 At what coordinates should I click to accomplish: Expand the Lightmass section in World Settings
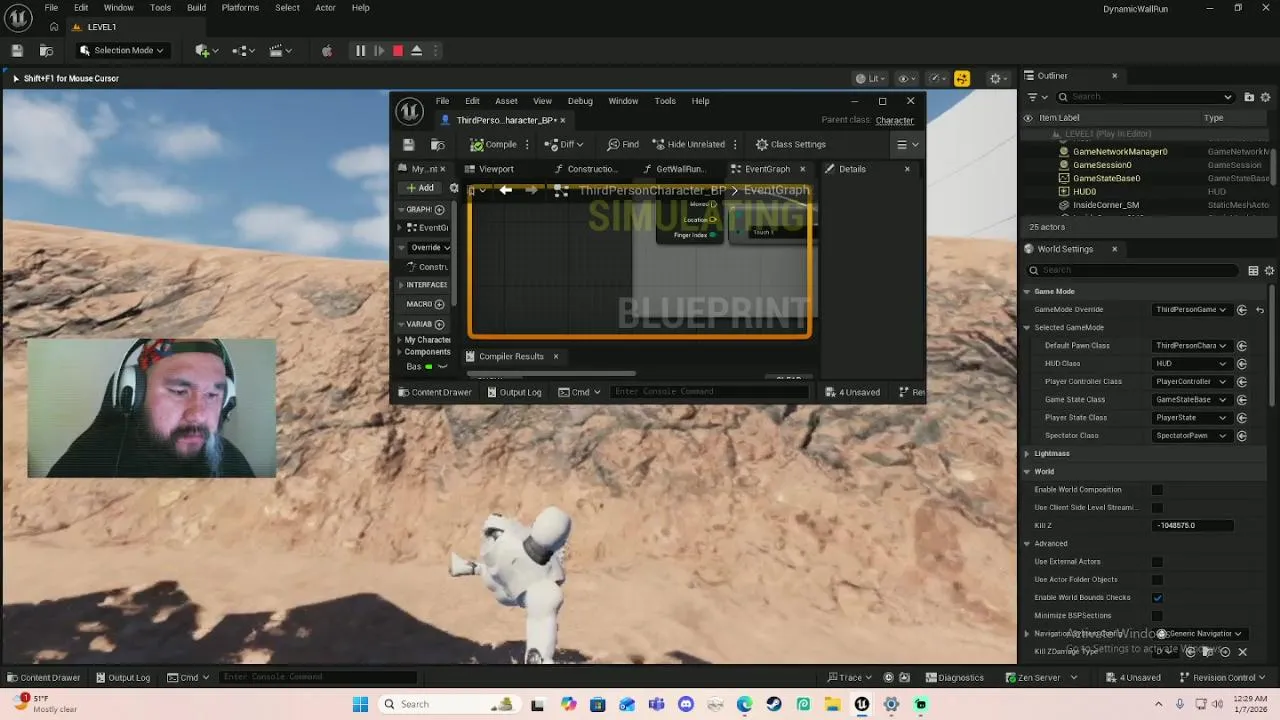tap(1026, 454)
